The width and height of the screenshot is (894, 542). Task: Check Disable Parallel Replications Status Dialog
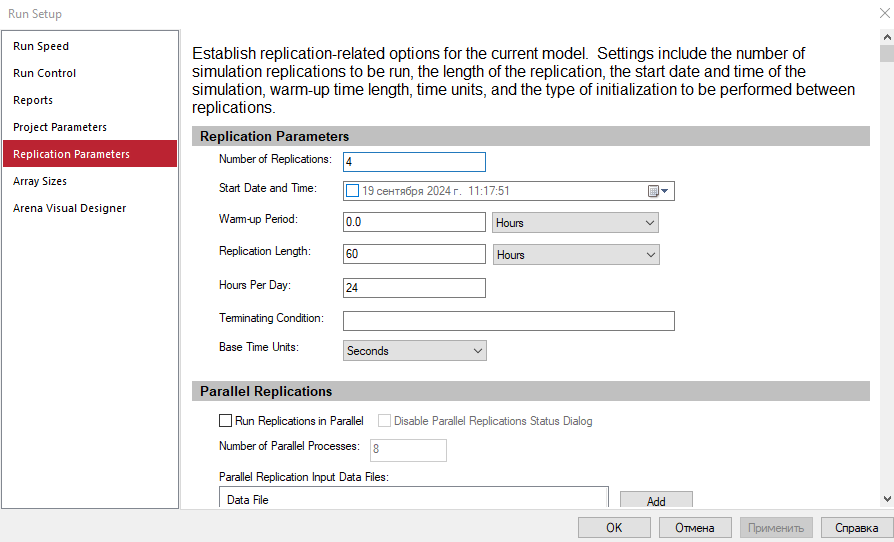[384, 421]
